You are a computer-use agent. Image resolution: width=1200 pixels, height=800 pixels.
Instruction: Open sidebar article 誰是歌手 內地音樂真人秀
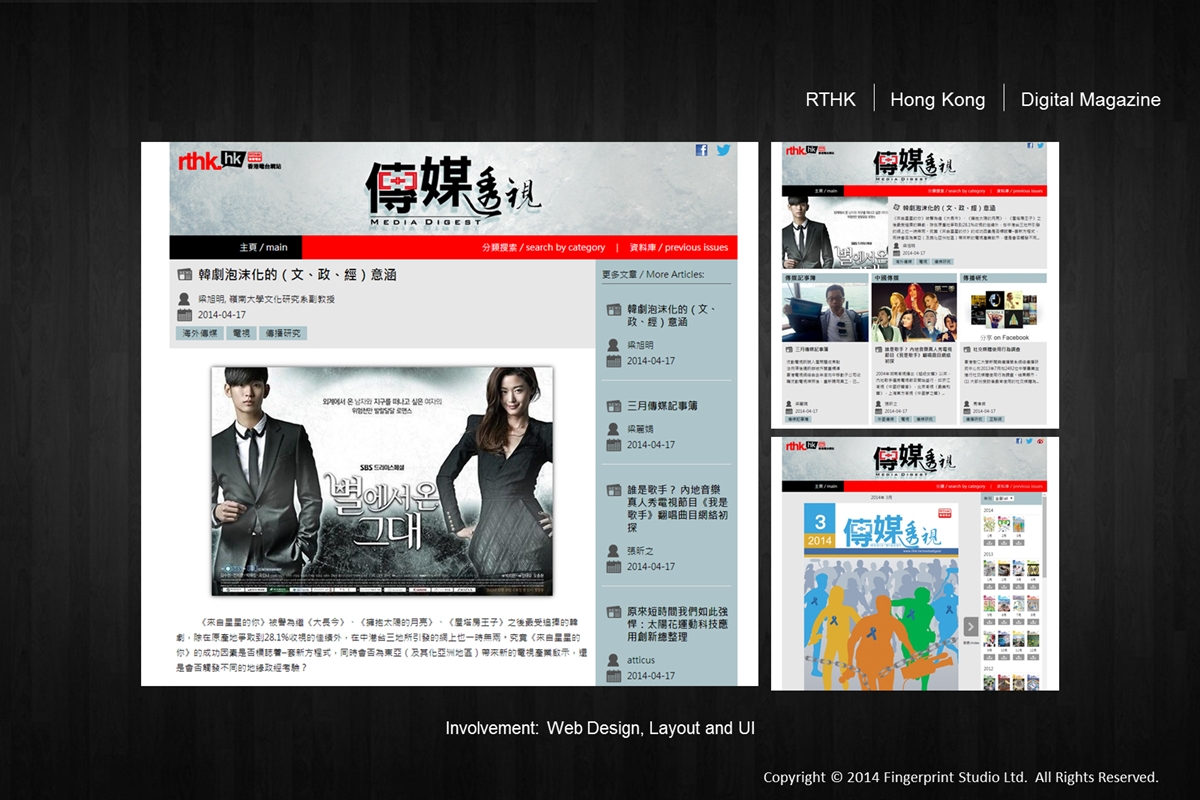tap(677, 509)
